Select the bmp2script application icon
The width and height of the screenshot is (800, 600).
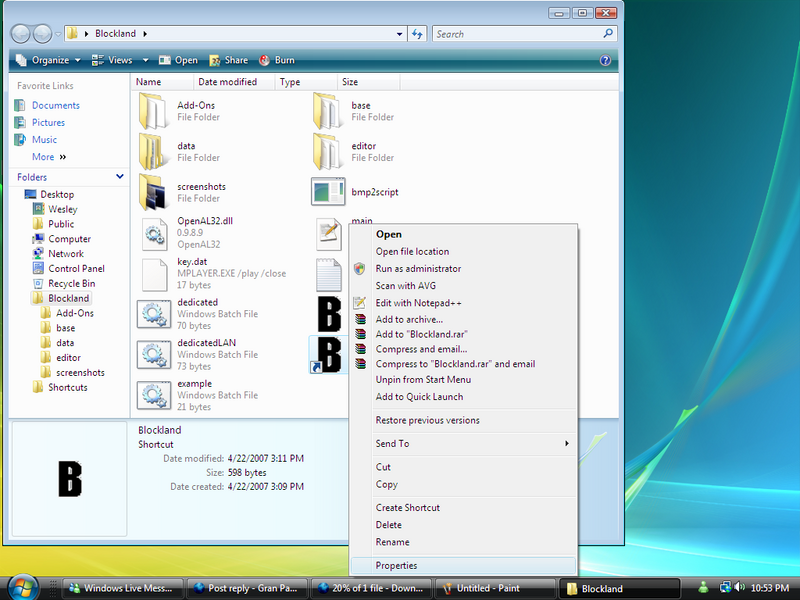coord(328,191)
